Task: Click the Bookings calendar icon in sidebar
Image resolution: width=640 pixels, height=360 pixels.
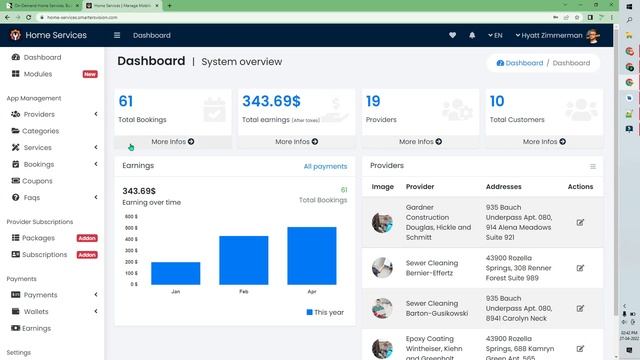Action: 16,164
